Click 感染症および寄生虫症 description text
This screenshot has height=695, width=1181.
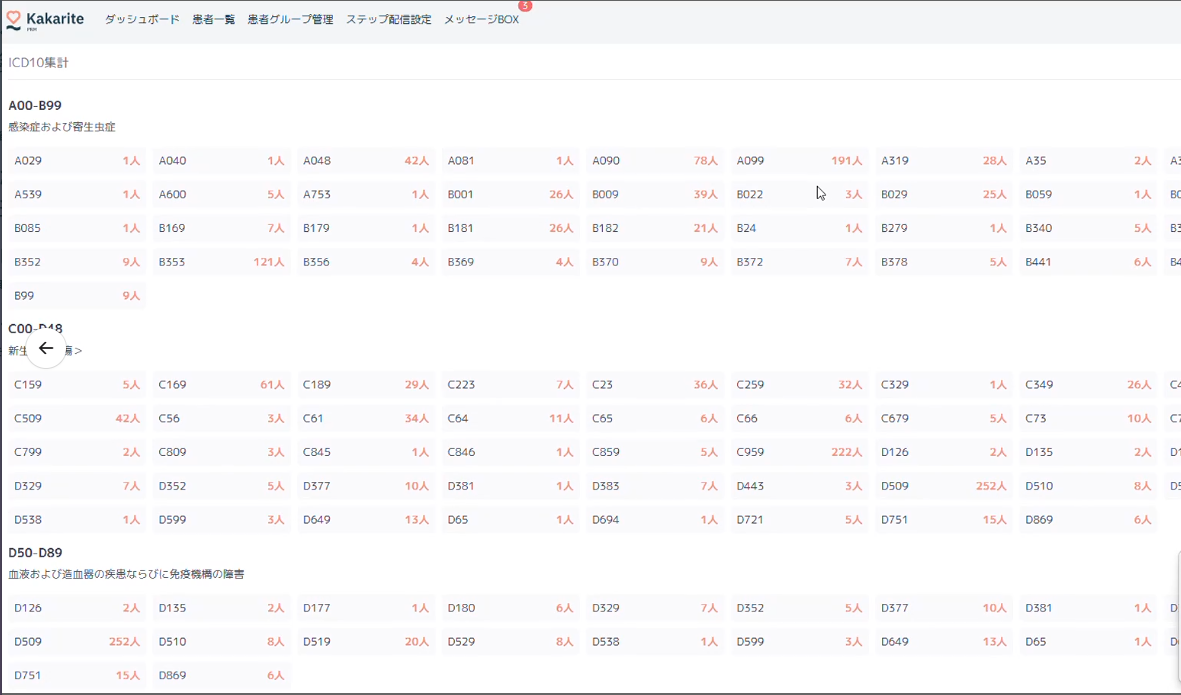[62, 127]
